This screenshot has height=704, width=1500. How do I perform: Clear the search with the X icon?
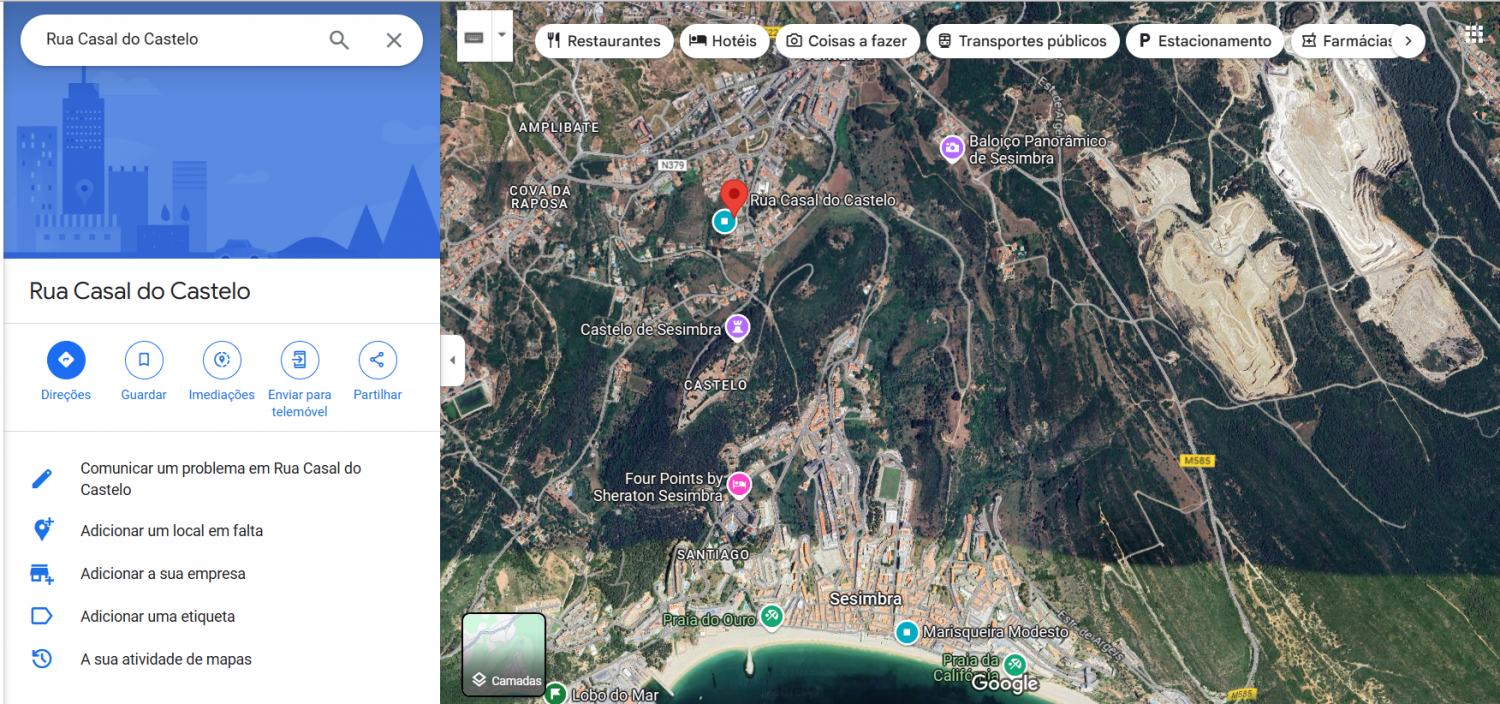click(394, 40)
